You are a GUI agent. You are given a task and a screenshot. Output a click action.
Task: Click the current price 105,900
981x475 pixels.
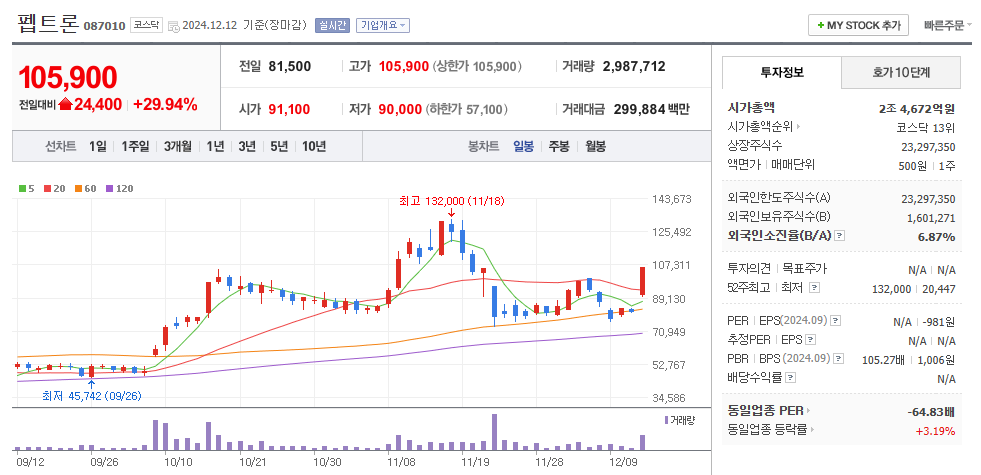pyautogui.click(x=68, y=78)
